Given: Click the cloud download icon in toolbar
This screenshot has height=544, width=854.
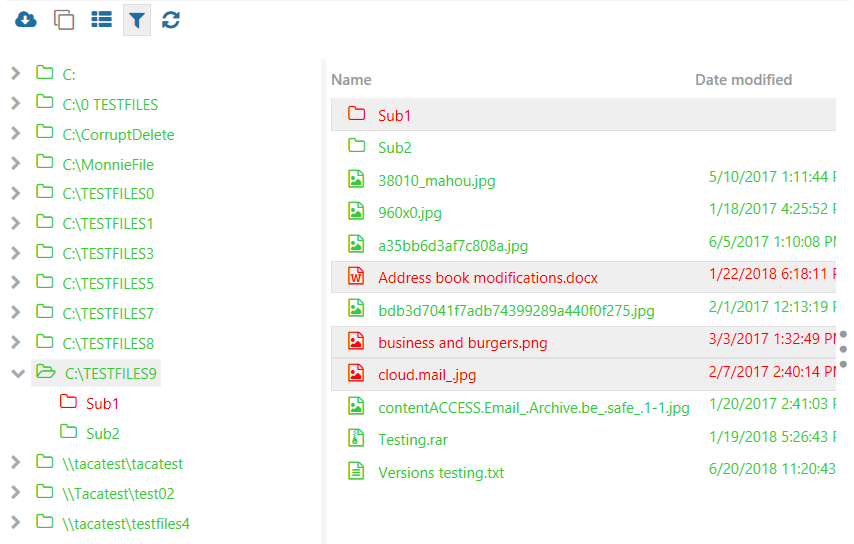Looking at the screenshot, I should [x=26, y=20].
